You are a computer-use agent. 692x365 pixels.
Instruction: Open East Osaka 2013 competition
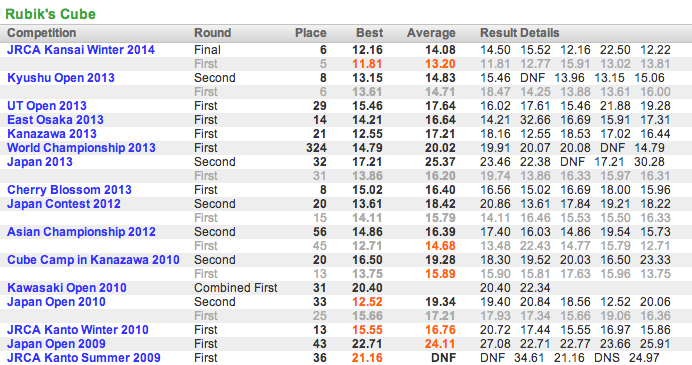click(x=55, y=120)
